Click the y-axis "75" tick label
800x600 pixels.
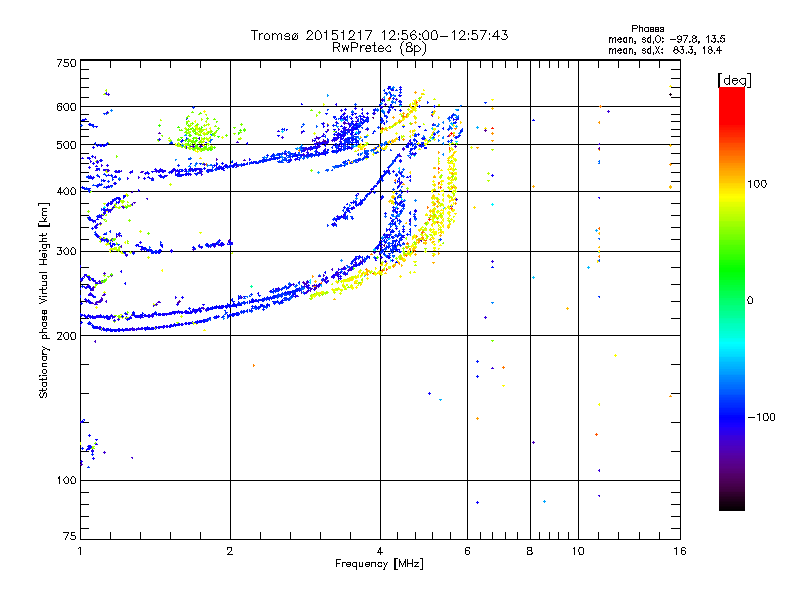point(70,536)
